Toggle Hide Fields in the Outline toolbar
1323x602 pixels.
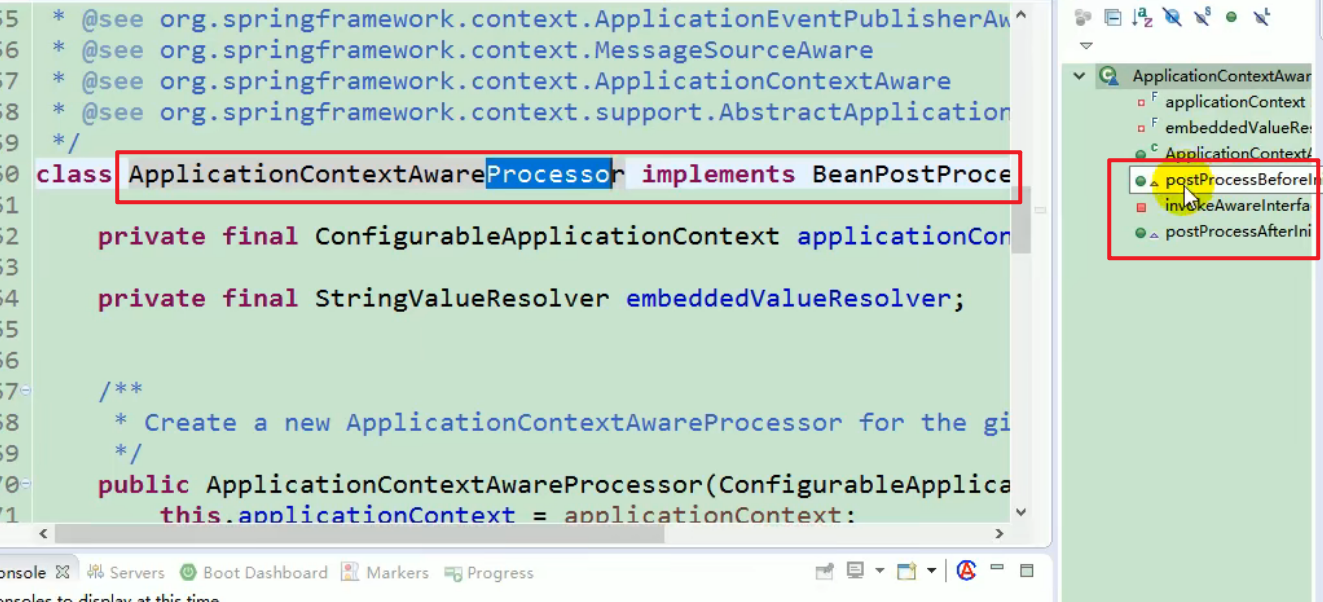tap(1172, 17)
